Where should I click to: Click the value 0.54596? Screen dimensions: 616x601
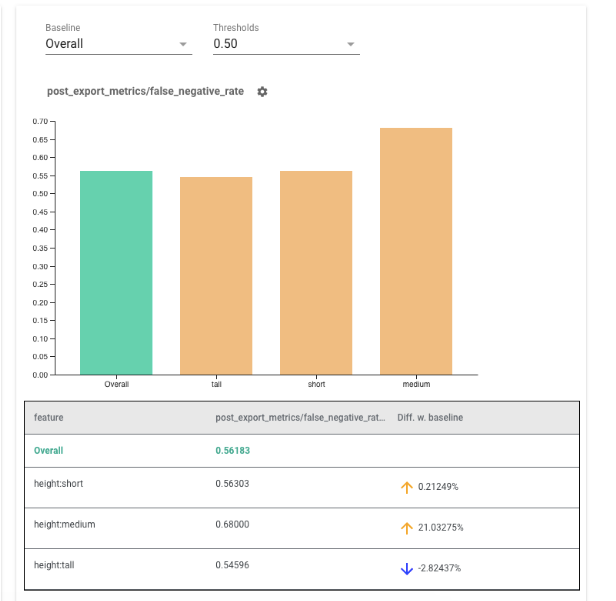coord(232,565)
